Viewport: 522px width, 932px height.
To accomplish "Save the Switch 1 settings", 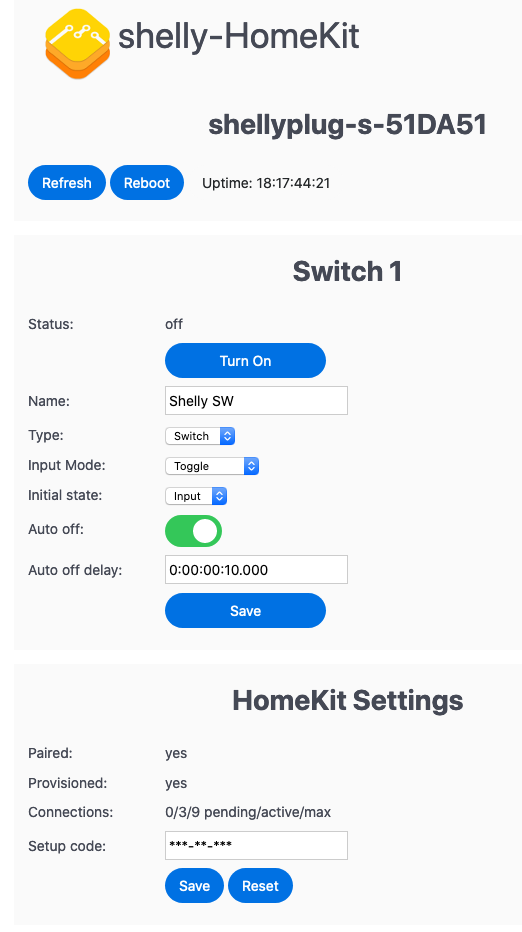I will tap(246, 610).
